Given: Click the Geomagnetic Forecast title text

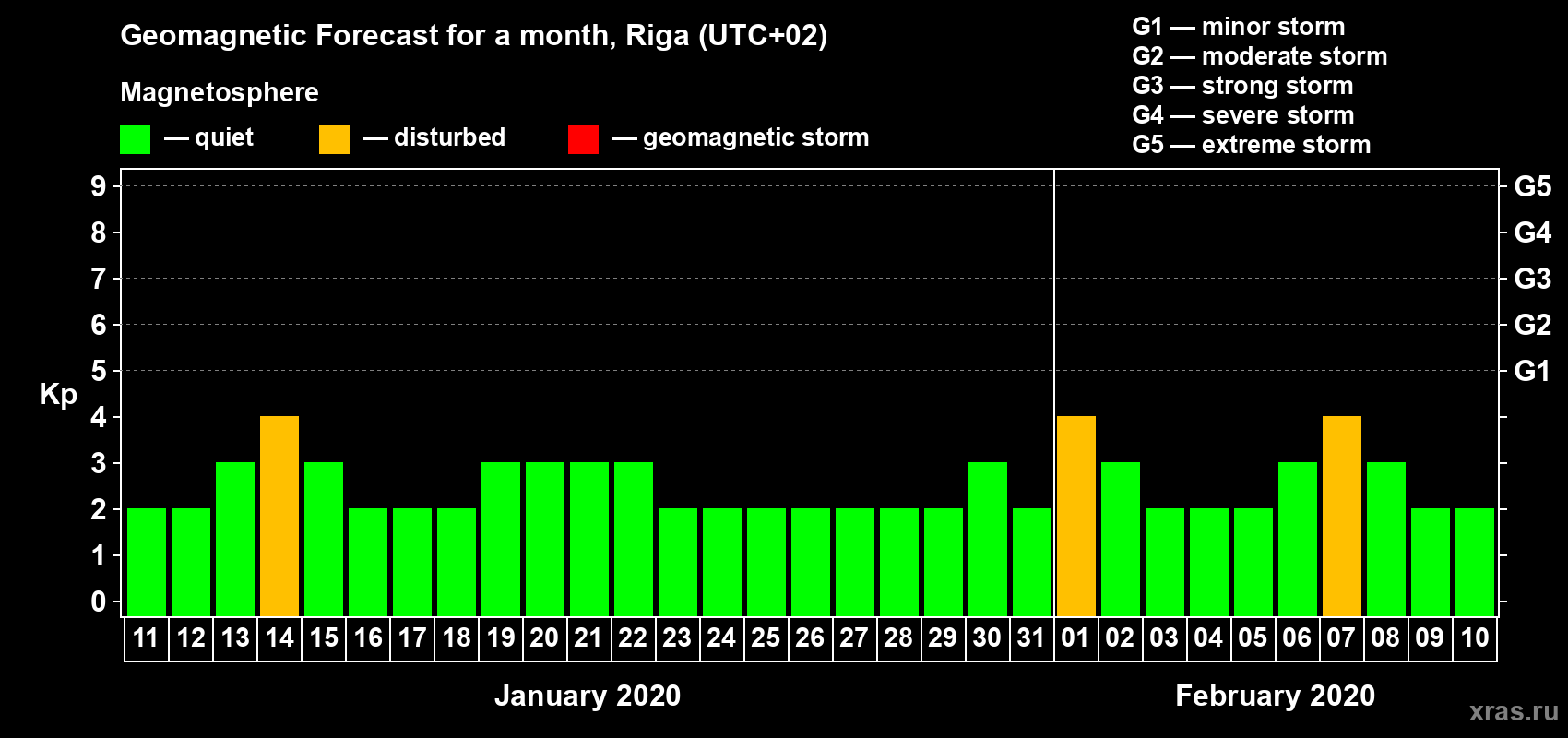Looking at the screenshot, I should 474,36.
